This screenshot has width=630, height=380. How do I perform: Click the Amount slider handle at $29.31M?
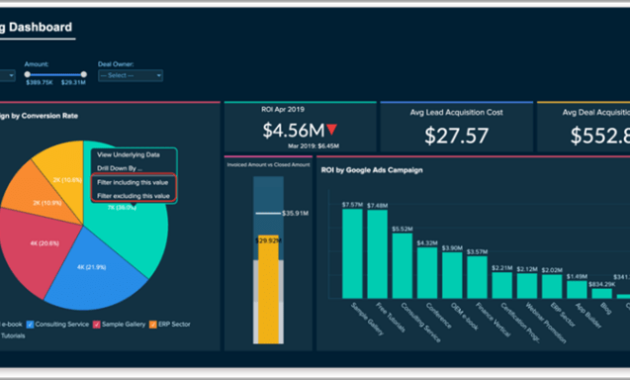[x=84, y=74]
